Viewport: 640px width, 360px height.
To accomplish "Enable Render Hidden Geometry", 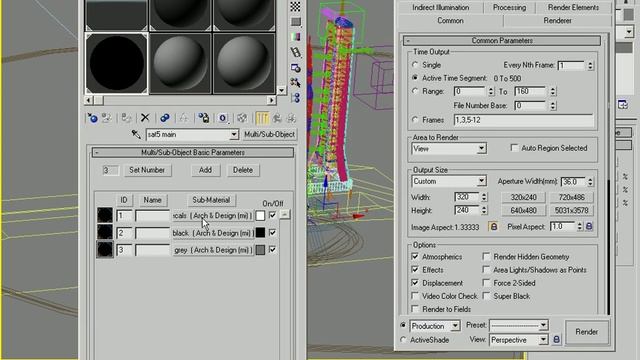I will [486, 256].
